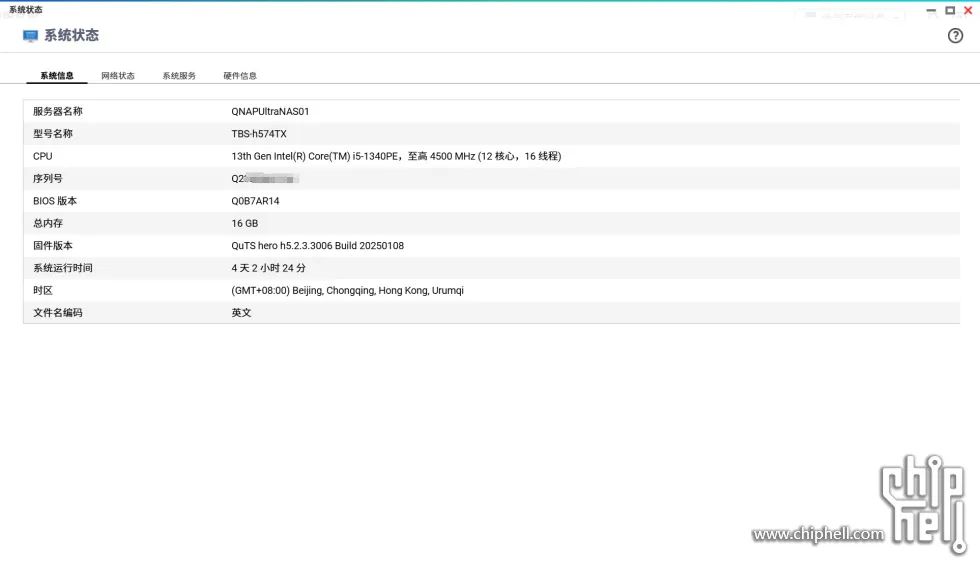Close the 系统状态 window
The width and height of the screenshot is (980, 569).
coord(968,10)
